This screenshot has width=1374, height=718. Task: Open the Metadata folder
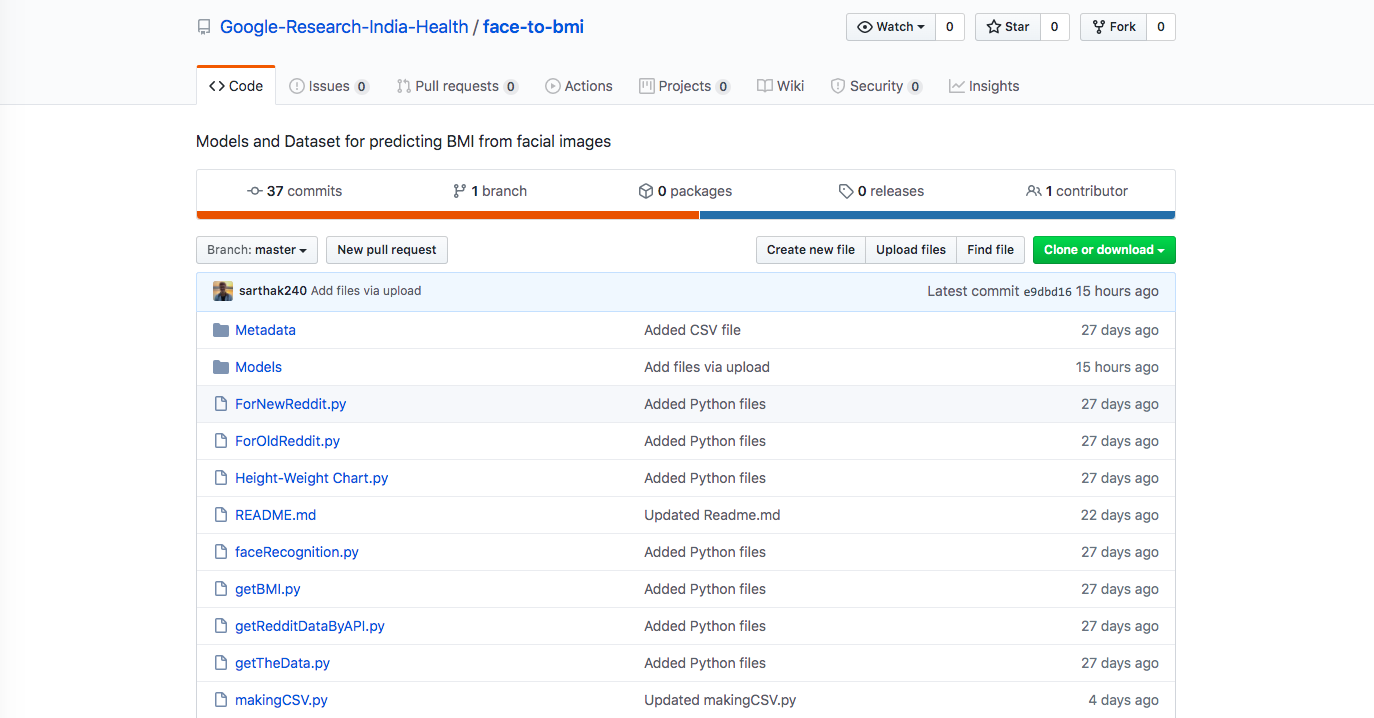tap(265, 330)
